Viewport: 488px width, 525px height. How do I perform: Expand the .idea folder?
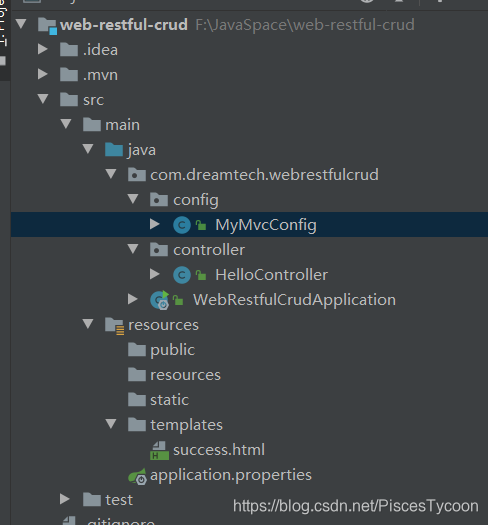(x=43, y=49)
